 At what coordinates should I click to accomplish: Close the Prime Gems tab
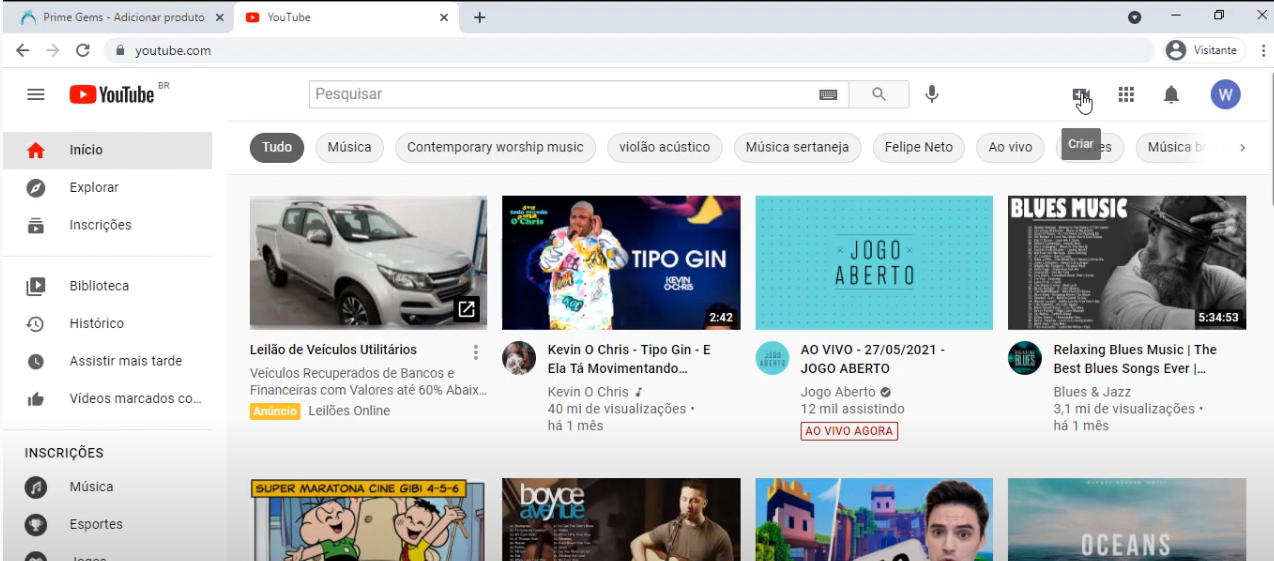pyautogui.click(x=219, y=17)
